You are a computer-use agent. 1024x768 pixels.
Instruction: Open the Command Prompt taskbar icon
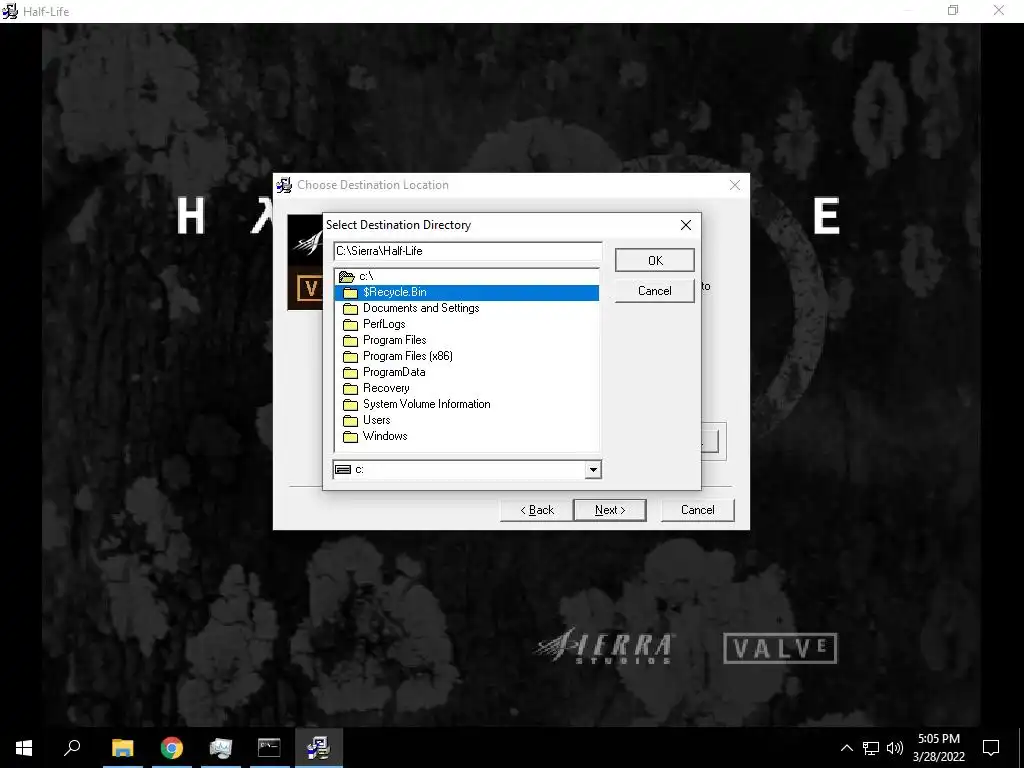[269, 748]
